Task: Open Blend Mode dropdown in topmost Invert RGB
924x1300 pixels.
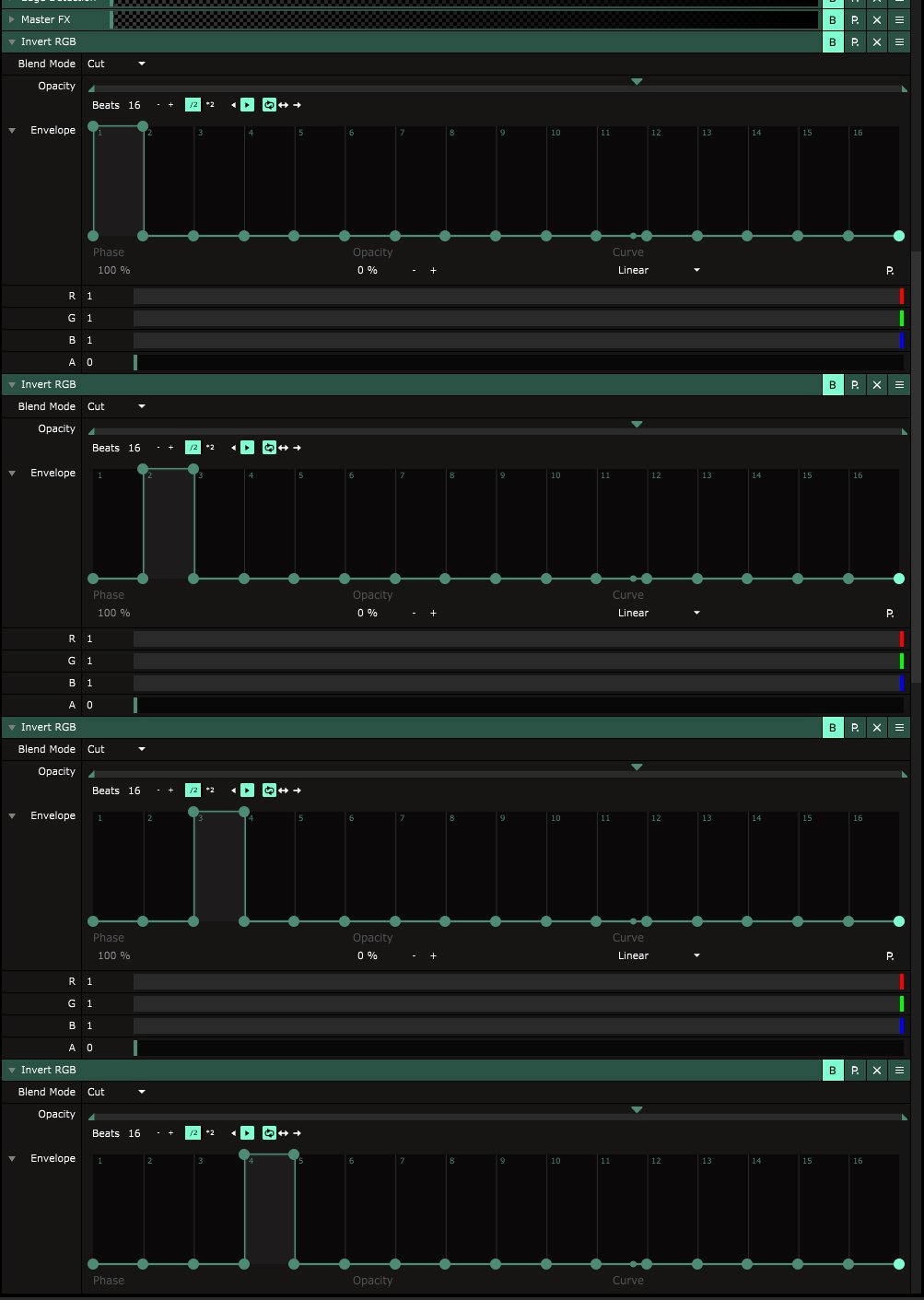Action: tap(116, 64)
